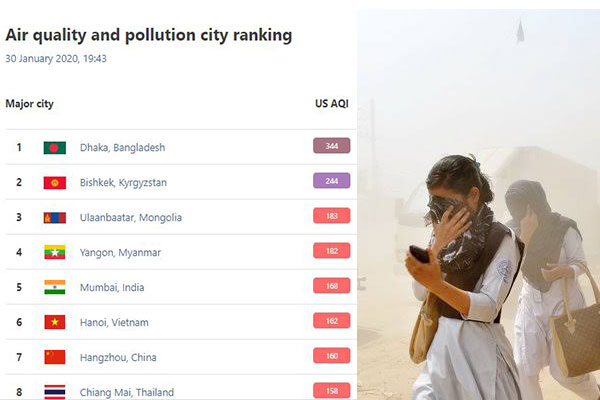Click the red 183 AQI badge
600x400 pixels.
pyautogui.click(x=331, y=216)
